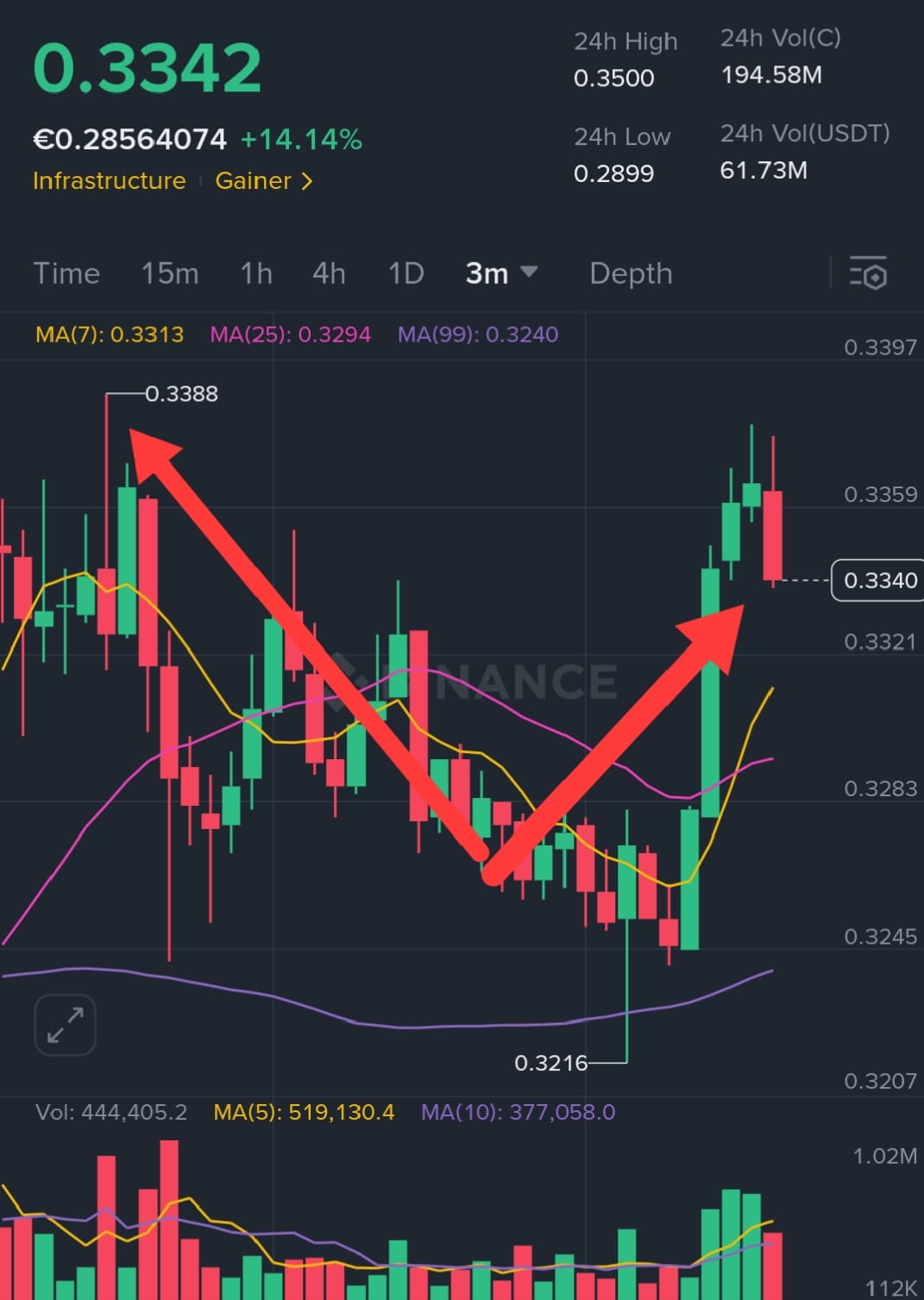This screenshot has height=1300, width=924.
Task: Tap the 0.3207 price axis label
Action: (880, 1082)
